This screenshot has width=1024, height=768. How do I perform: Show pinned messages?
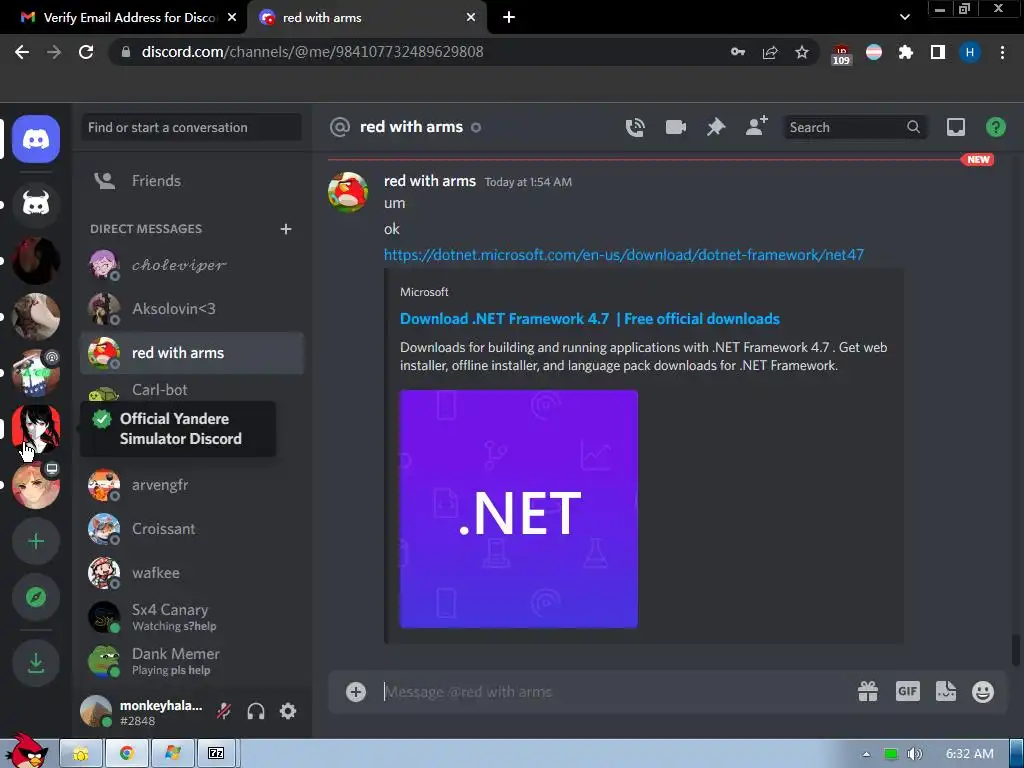(x=716, y=127)
